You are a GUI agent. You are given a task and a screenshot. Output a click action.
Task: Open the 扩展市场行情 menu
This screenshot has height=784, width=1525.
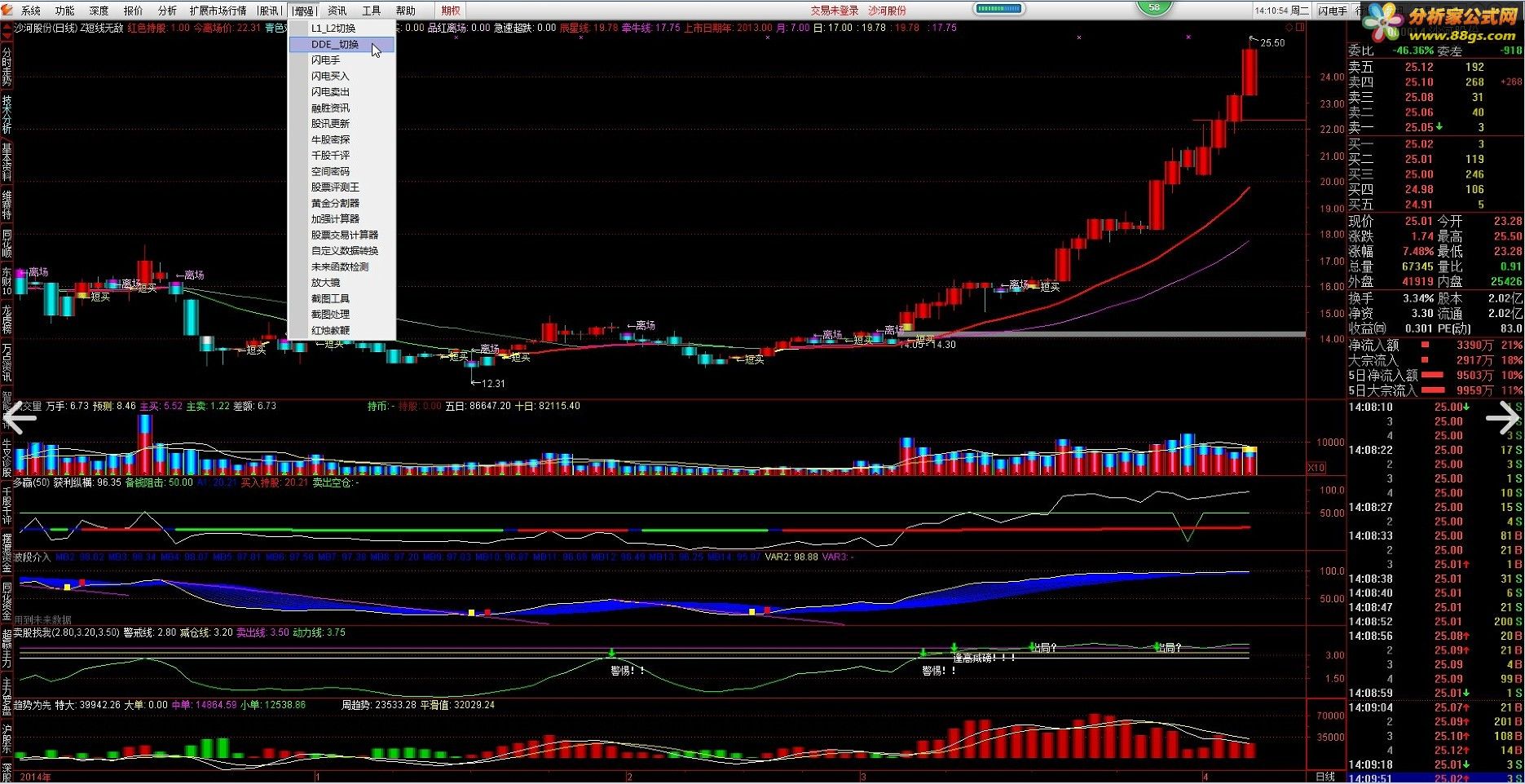[218, 11]
